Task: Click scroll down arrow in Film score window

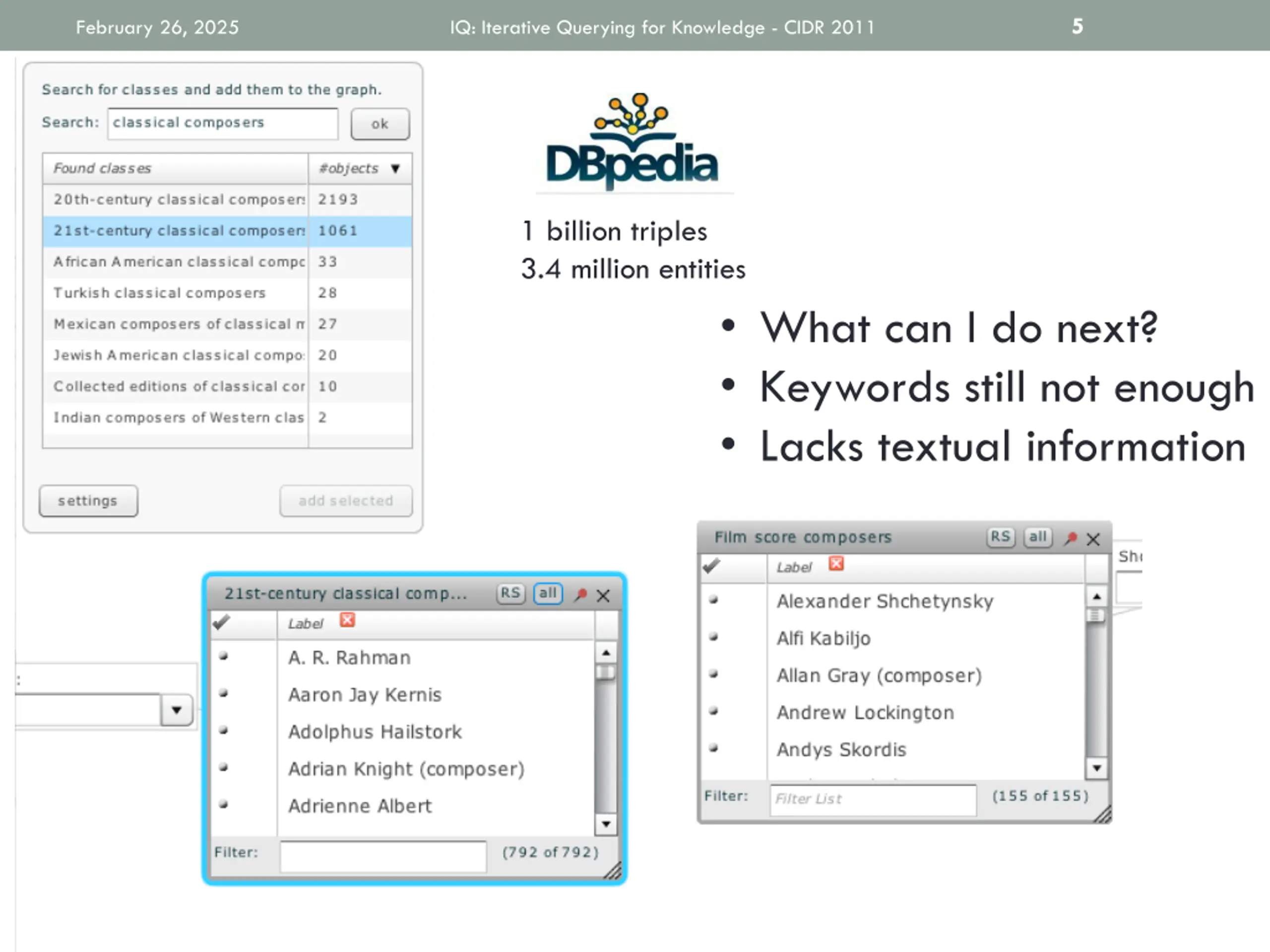Action: point(1096,769)
